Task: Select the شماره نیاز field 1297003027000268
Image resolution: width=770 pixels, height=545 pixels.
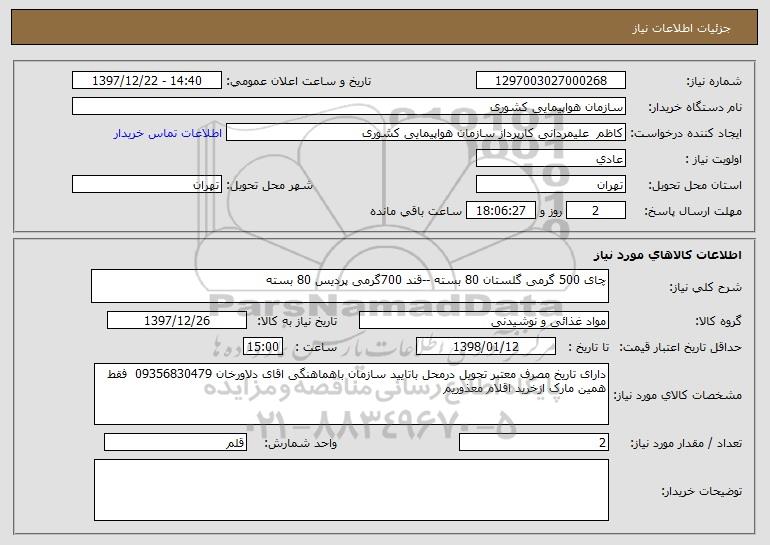Action: tap(550, 81)
